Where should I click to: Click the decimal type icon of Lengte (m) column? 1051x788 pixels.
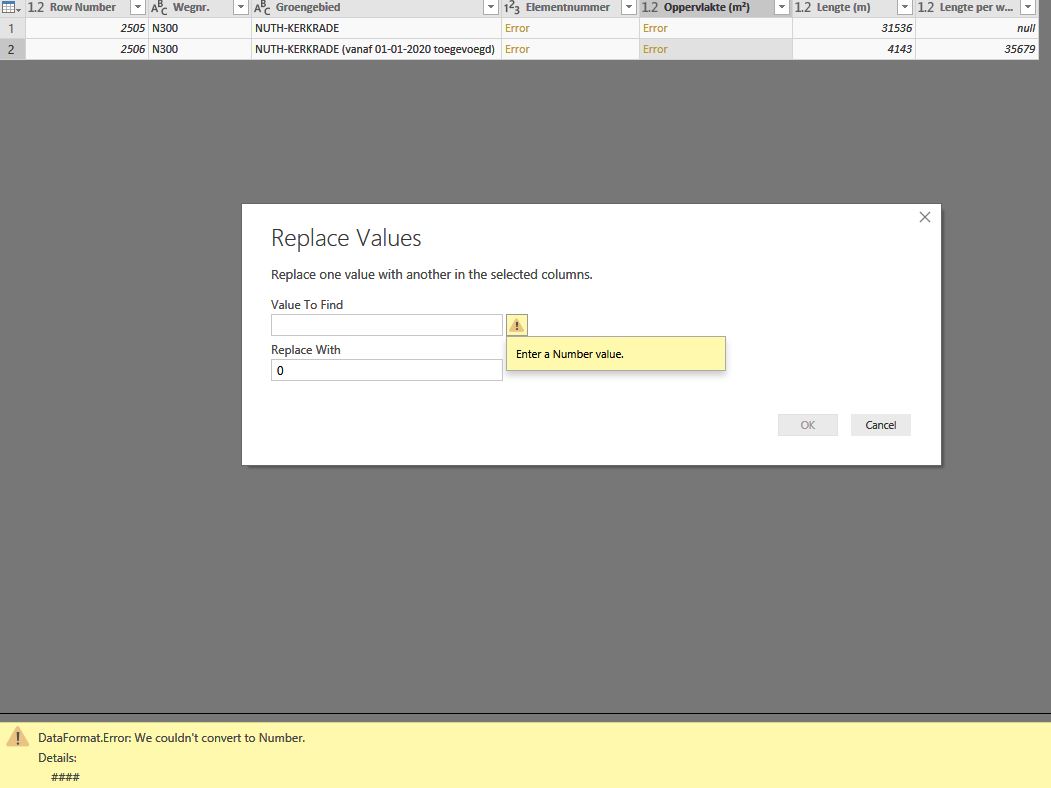coord(802,7)
